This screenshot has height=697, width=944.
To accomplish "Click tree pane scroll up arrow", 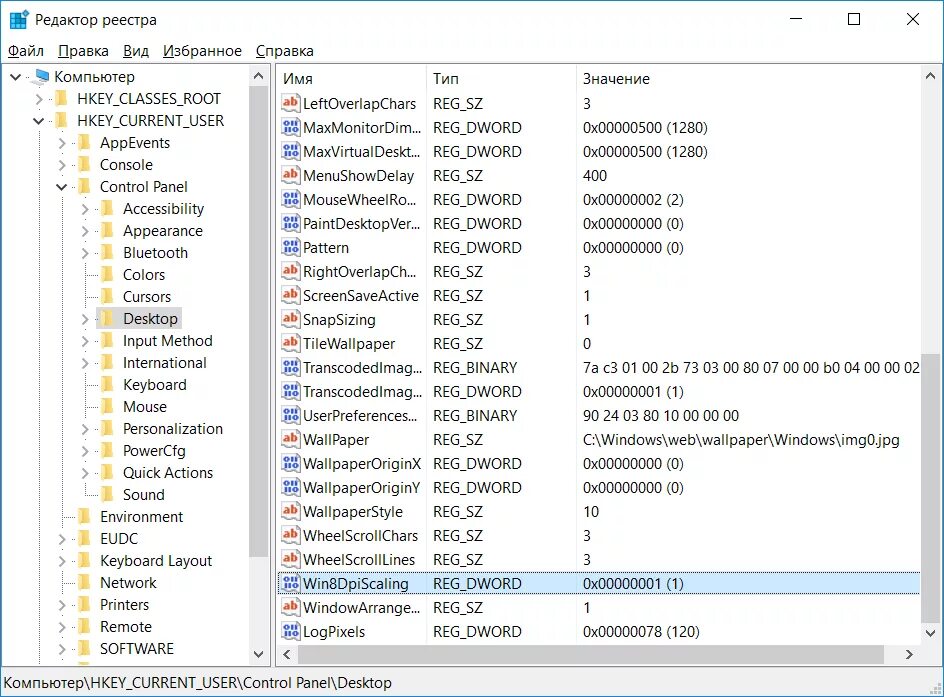I will (259, 76).
